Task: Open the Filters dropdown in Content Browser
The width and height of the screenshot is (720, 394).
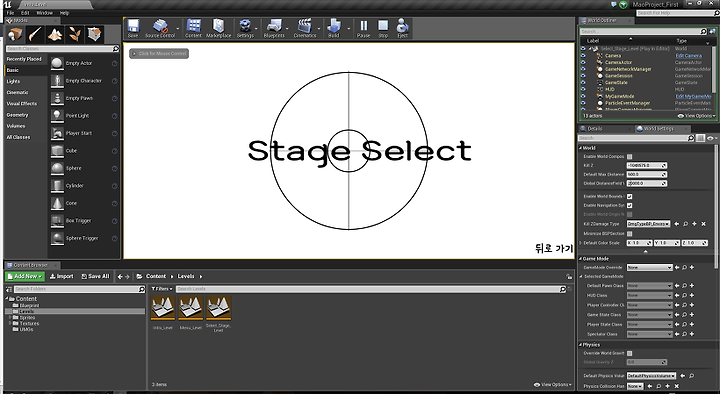Action: 162,289
